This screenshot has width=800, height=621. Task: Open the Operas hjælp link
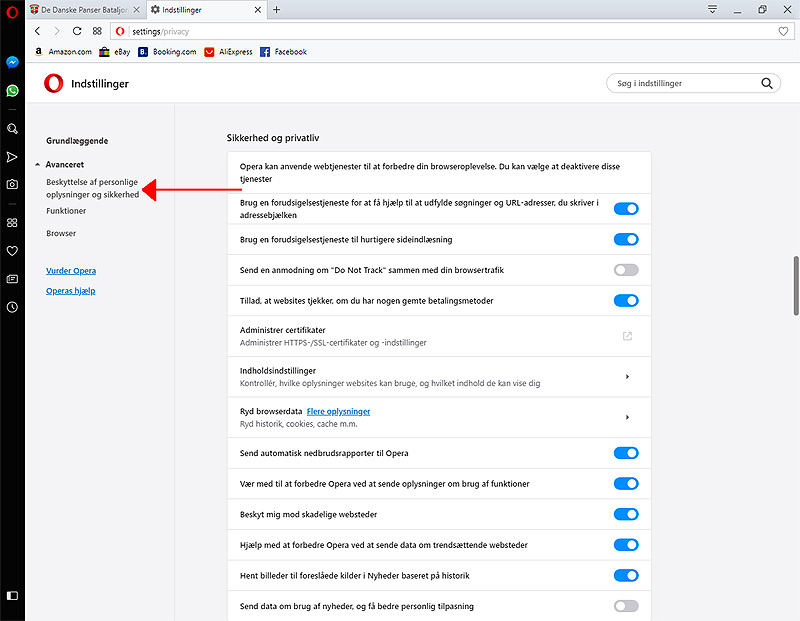click(70, 291)
